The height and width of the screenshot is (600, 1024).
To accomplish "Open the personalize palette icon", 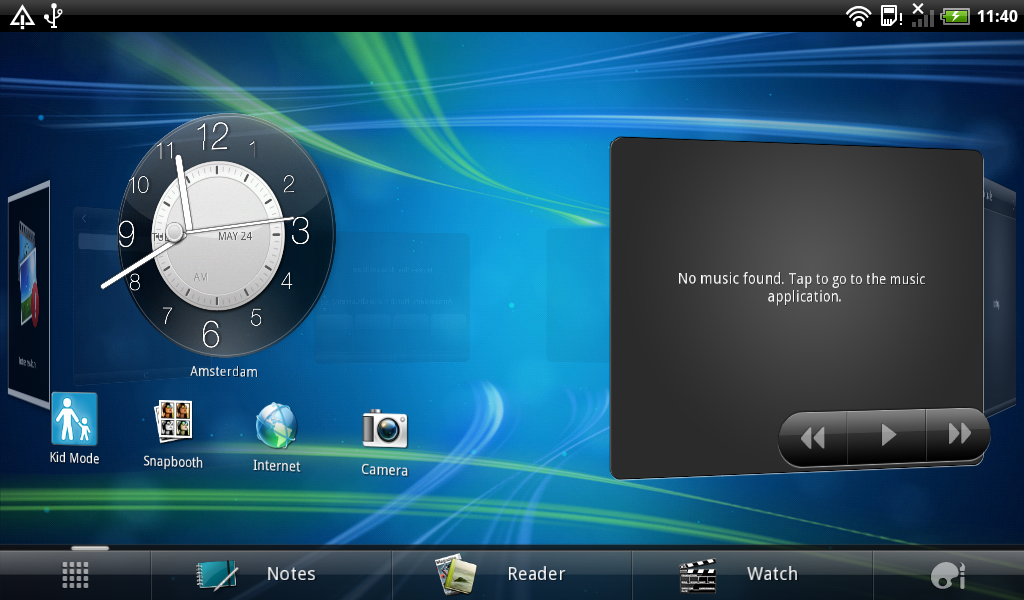I will (x=948, y=575).
